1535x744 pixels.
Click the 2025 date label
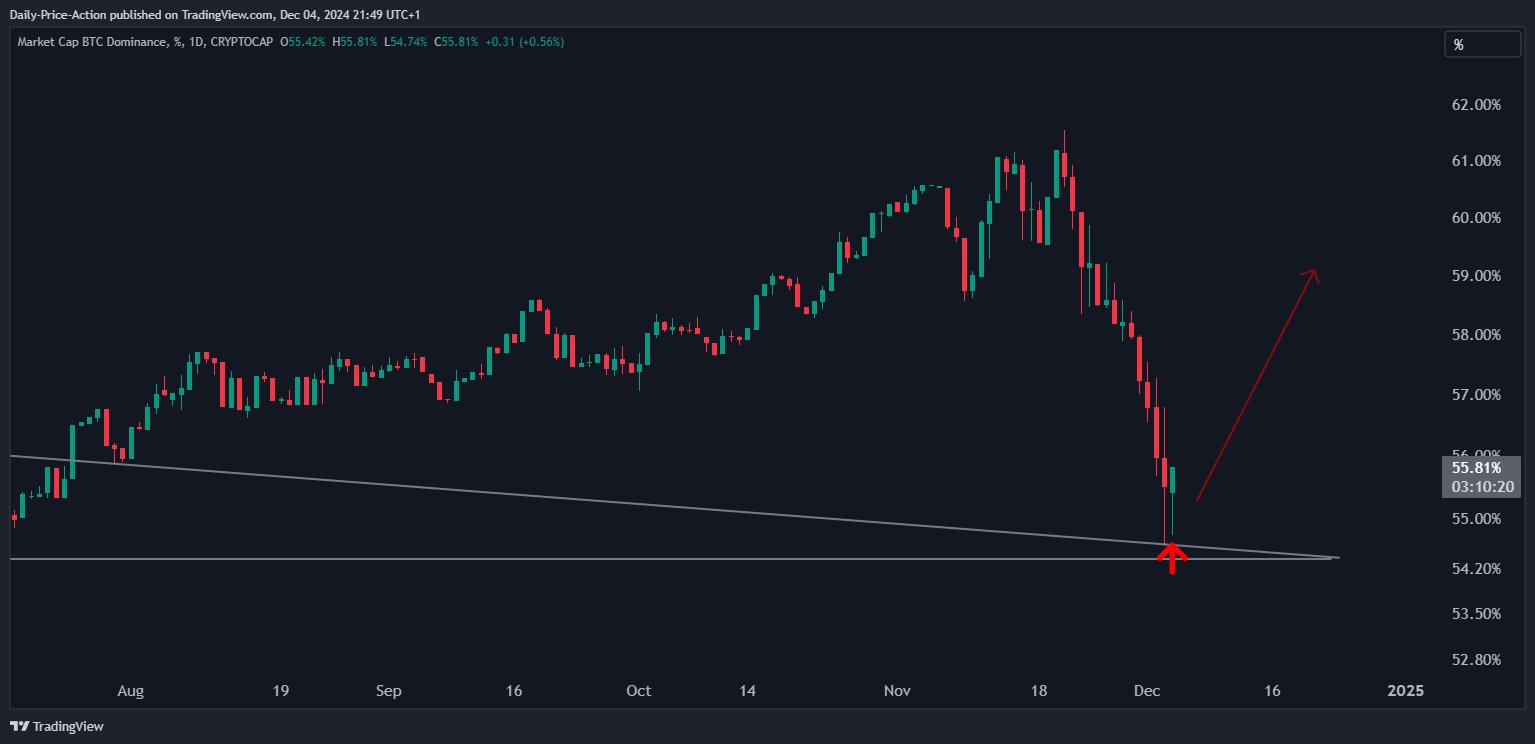point(1406,691)
